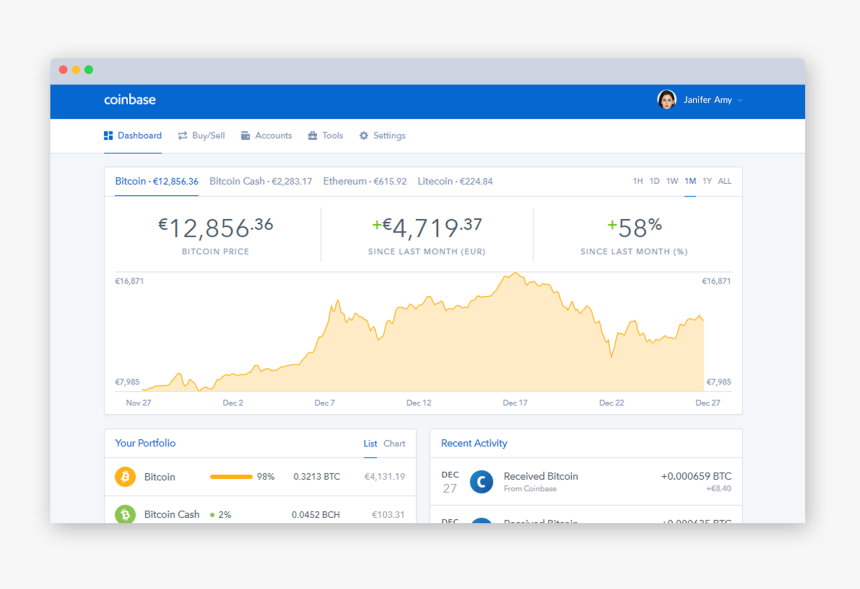Select the 1Y time range
The image size is (860, 589).
[707, 181]
